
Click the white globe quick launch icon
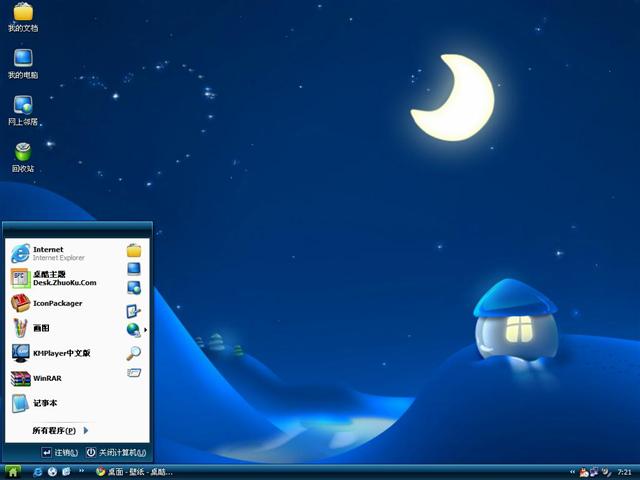pos(52,472)
